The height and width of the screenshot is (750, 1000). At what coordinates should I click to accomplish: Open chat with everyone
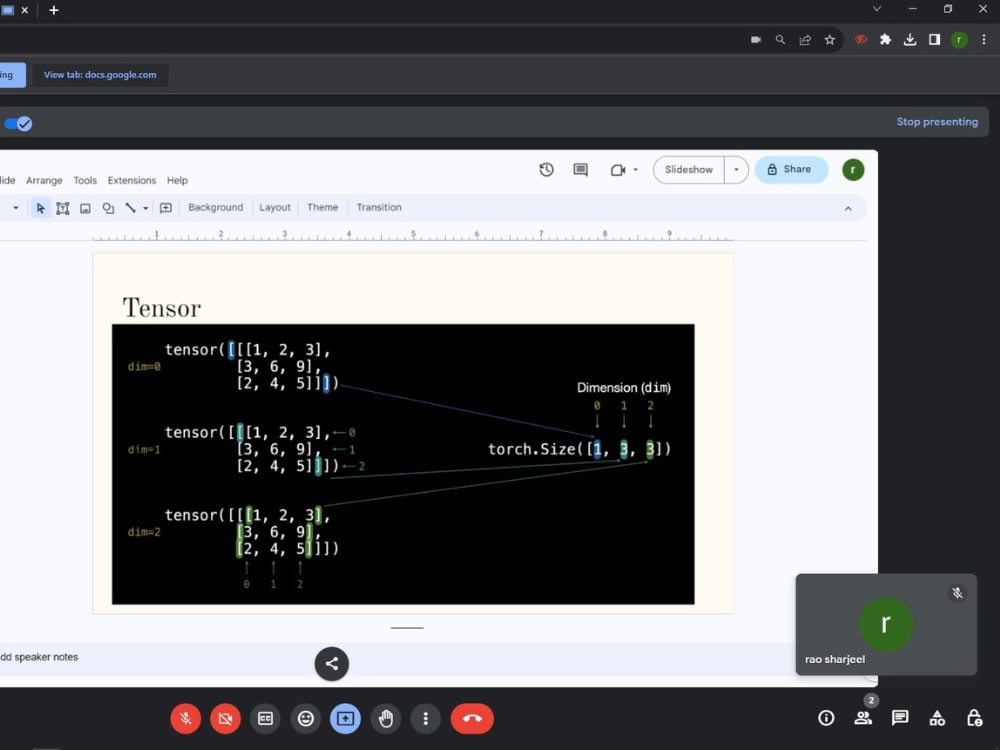(900, 719)
